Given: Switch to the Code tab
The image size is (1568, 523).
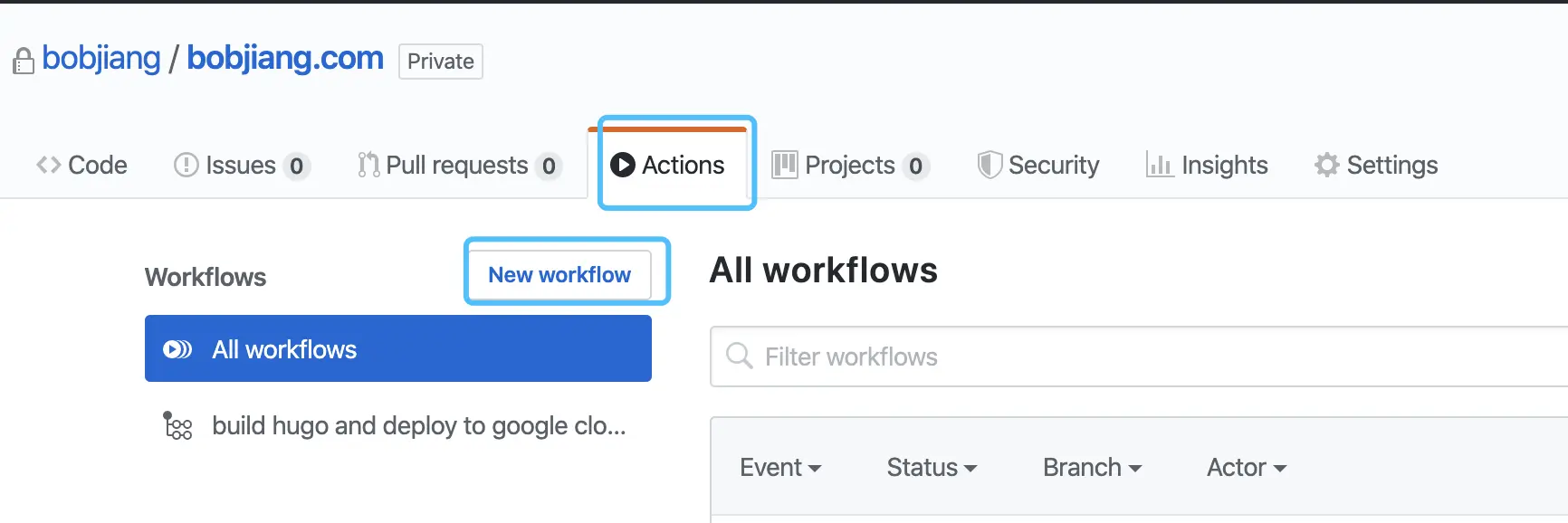Looking at the screenshot, I should [81, 165].
